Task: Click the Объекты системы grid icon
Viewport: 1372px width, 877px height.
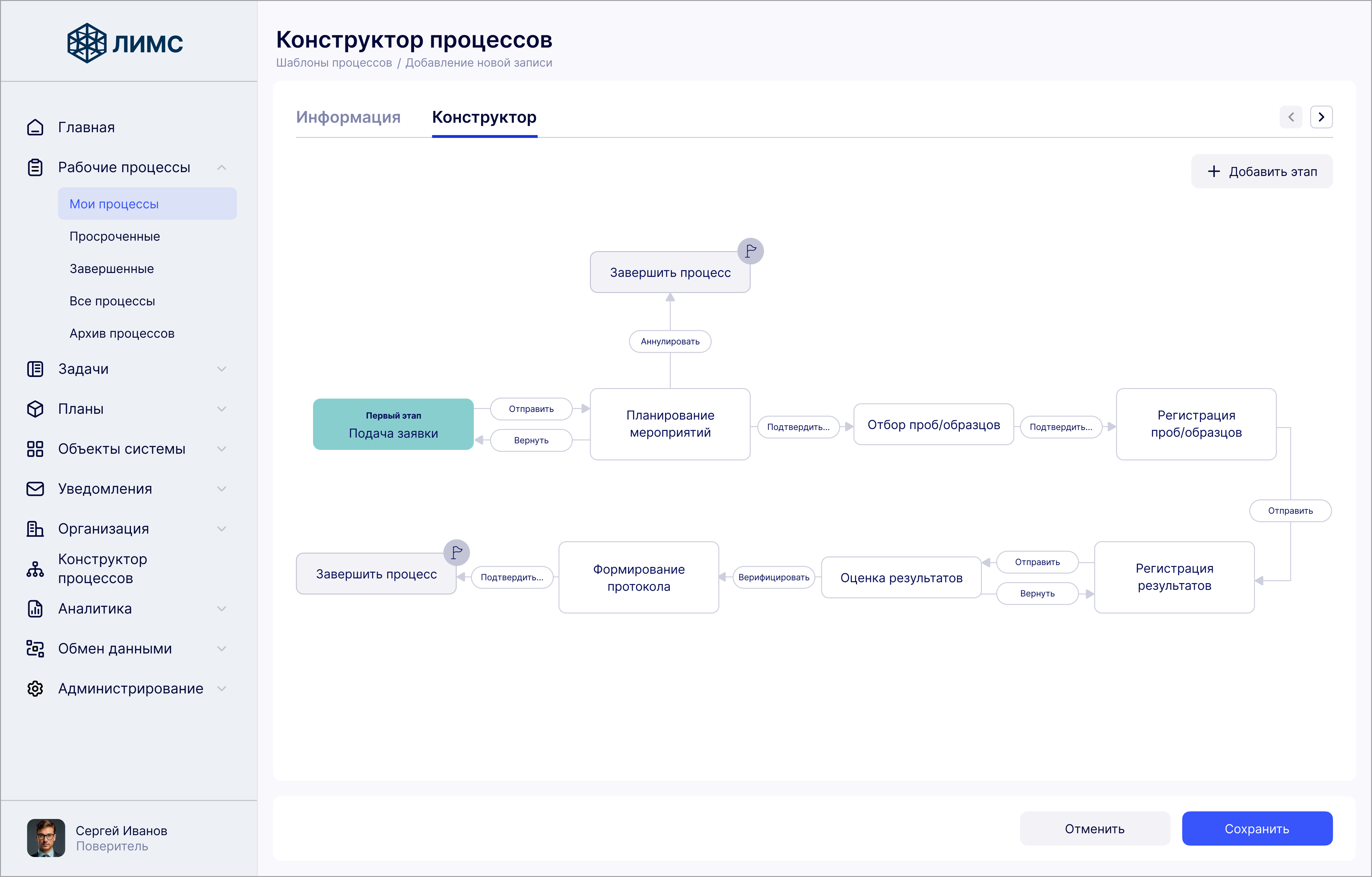Action: (35, 449)
